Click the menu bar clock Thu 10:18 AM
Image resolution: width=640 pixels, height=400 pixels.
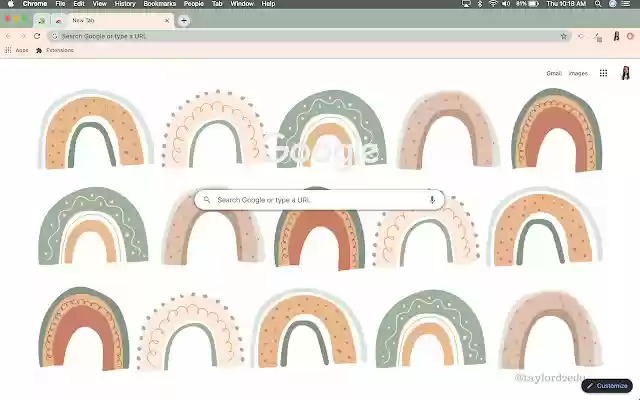[x=566, y=4]
